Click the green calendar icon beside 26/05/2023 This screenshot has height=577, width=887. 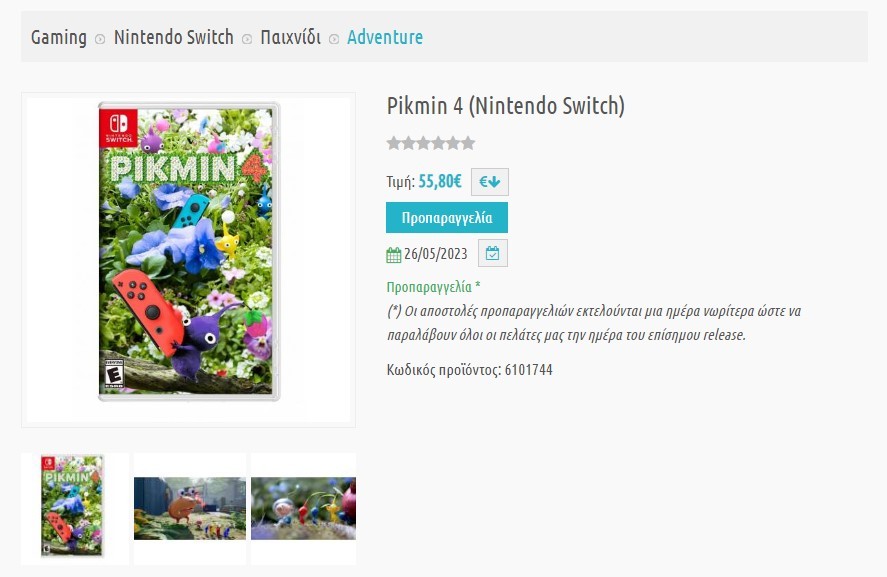(394, 255)
